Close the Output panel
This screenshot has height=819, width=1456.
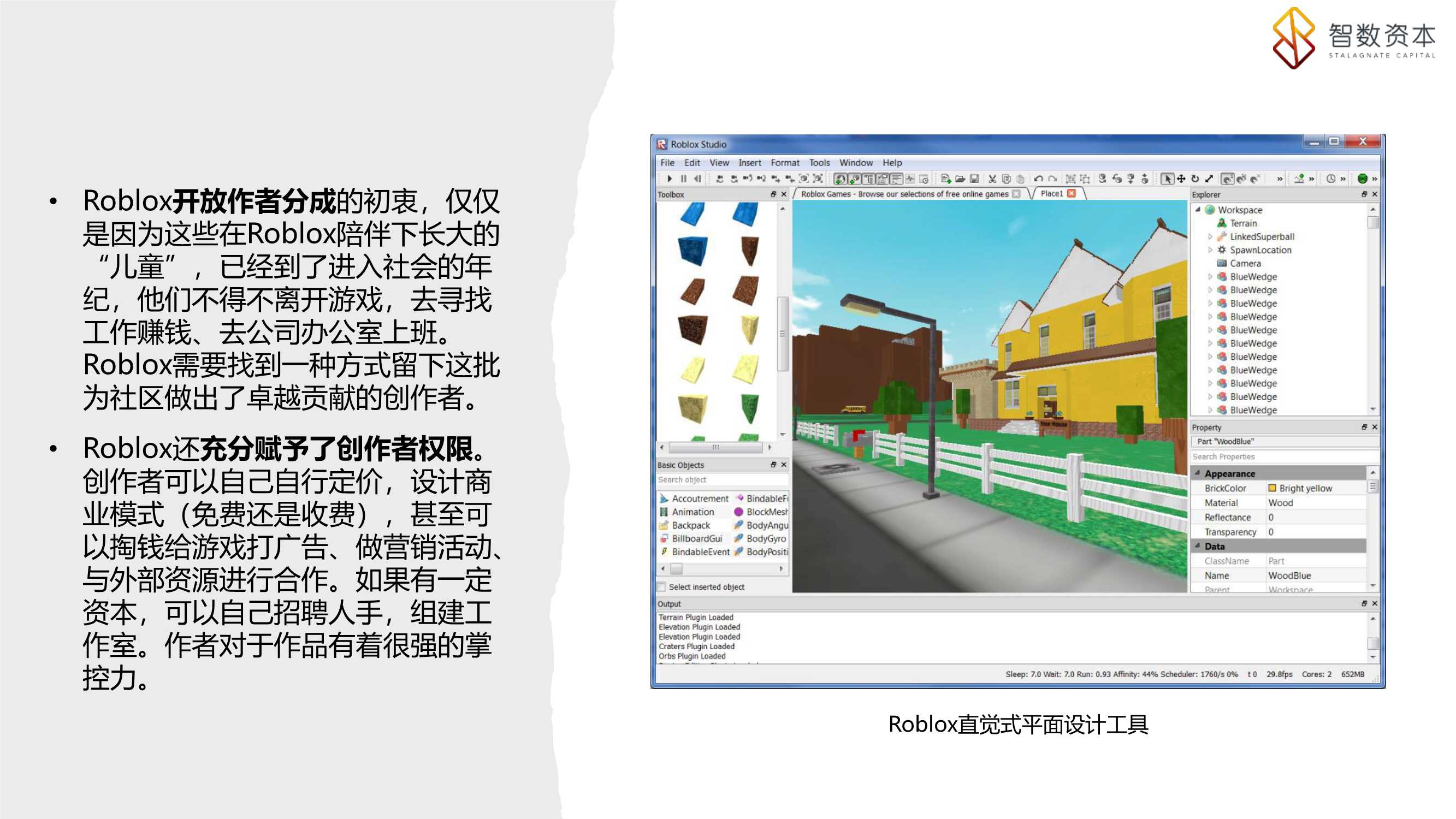click(x=1375, y=604)
